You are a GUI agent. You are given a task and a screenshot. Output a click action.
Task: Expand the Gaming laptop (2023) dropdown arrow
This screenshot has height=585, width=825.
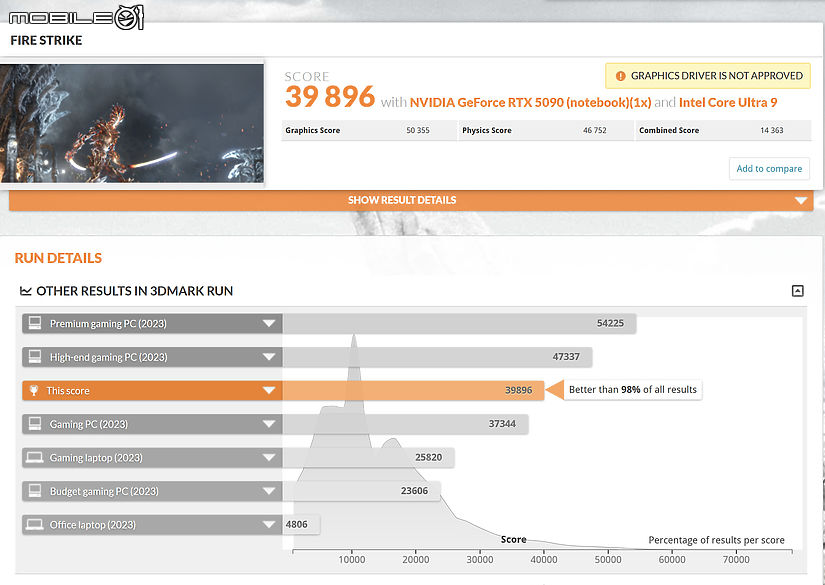click(269, 457)
